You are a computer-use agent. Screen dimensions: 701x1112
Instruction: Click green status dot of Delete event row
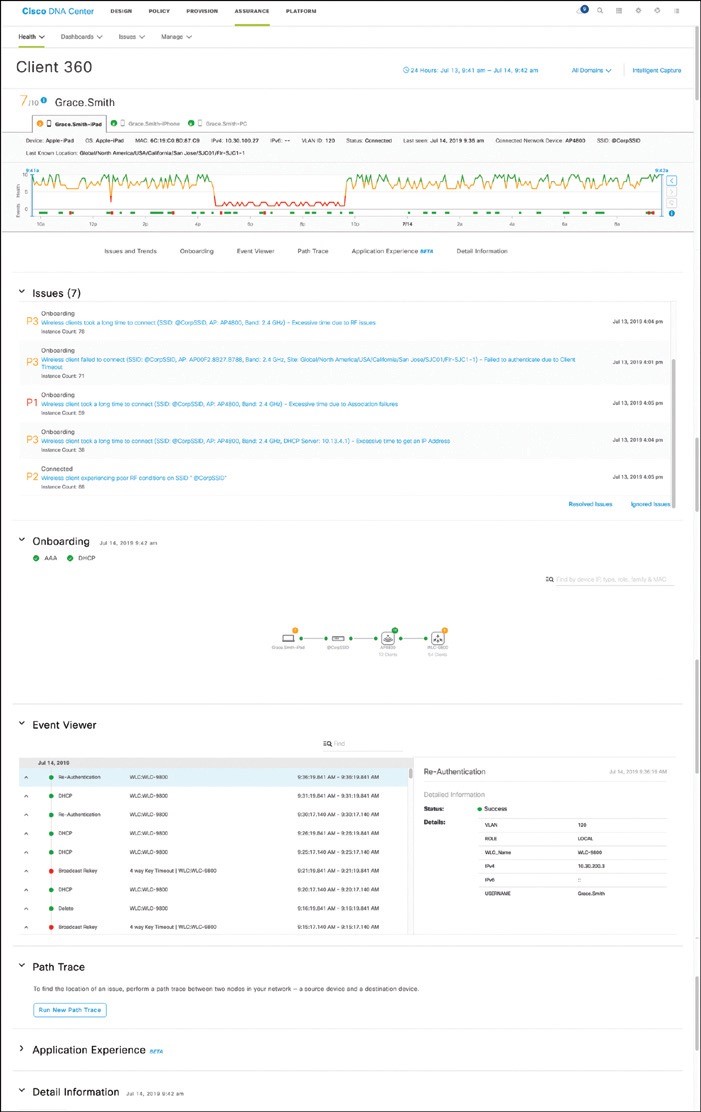click(x=51, y=908)
